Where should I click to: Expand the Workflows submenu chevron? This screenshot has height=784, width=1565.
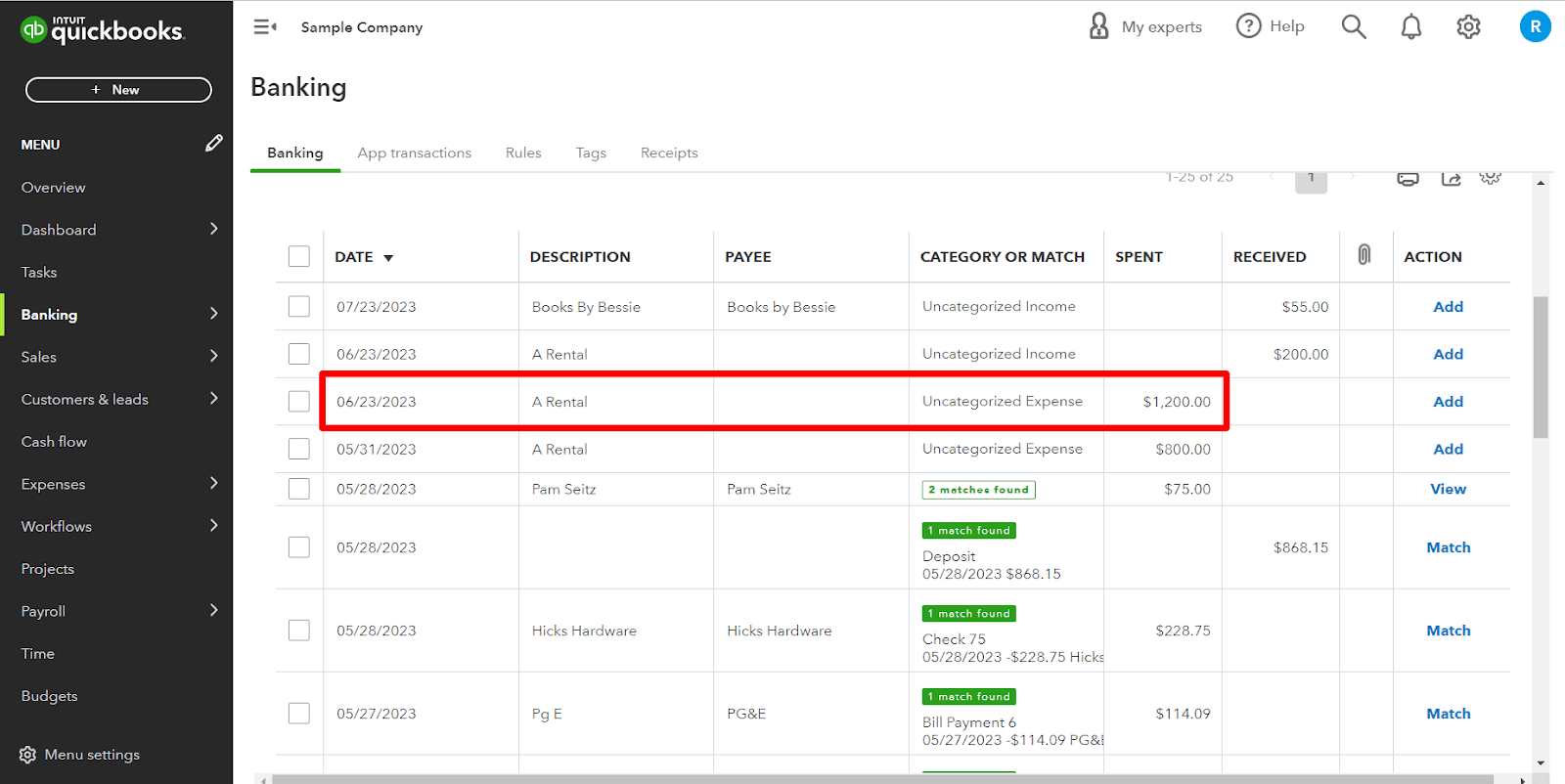(213, 526)
